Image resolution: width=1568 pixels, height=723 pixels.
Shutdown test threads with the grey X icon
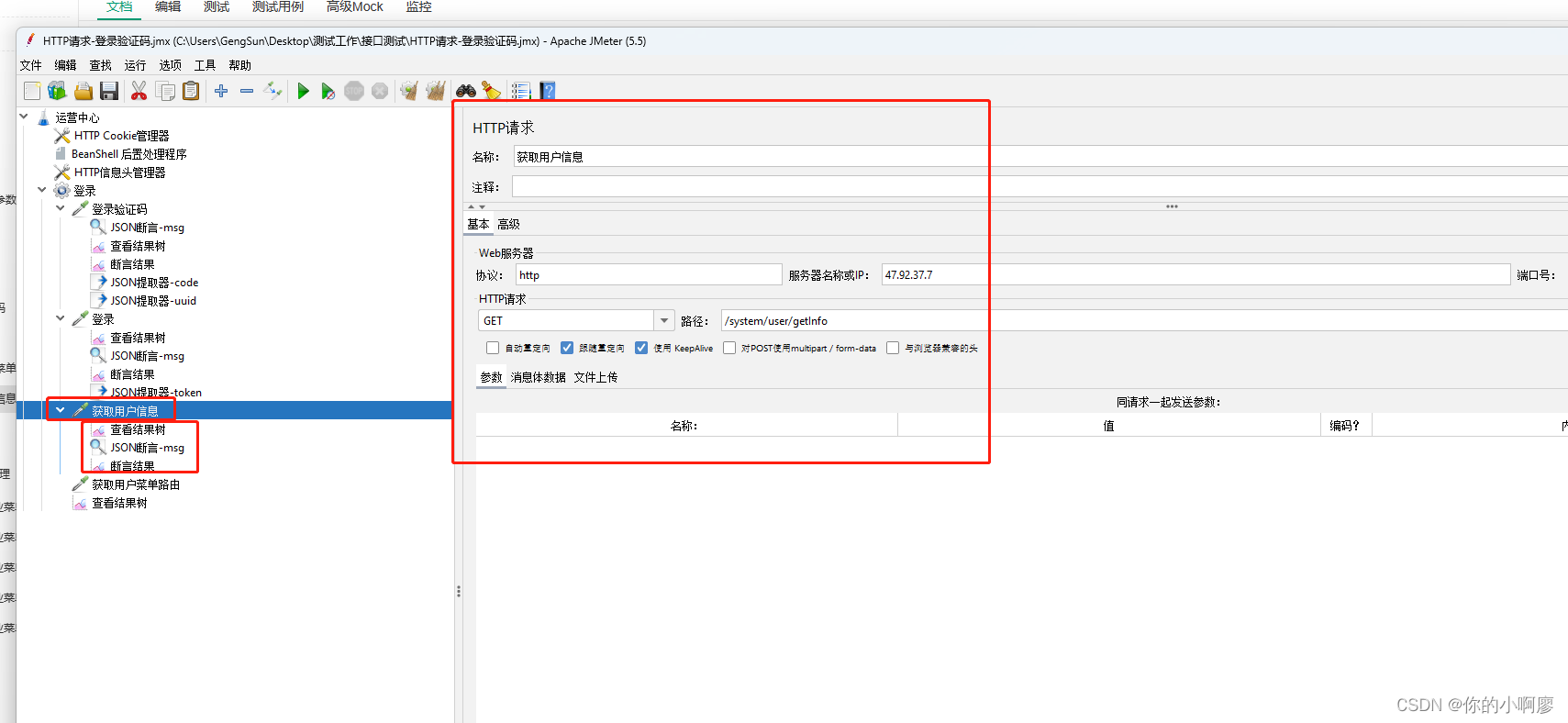(379, 91)
